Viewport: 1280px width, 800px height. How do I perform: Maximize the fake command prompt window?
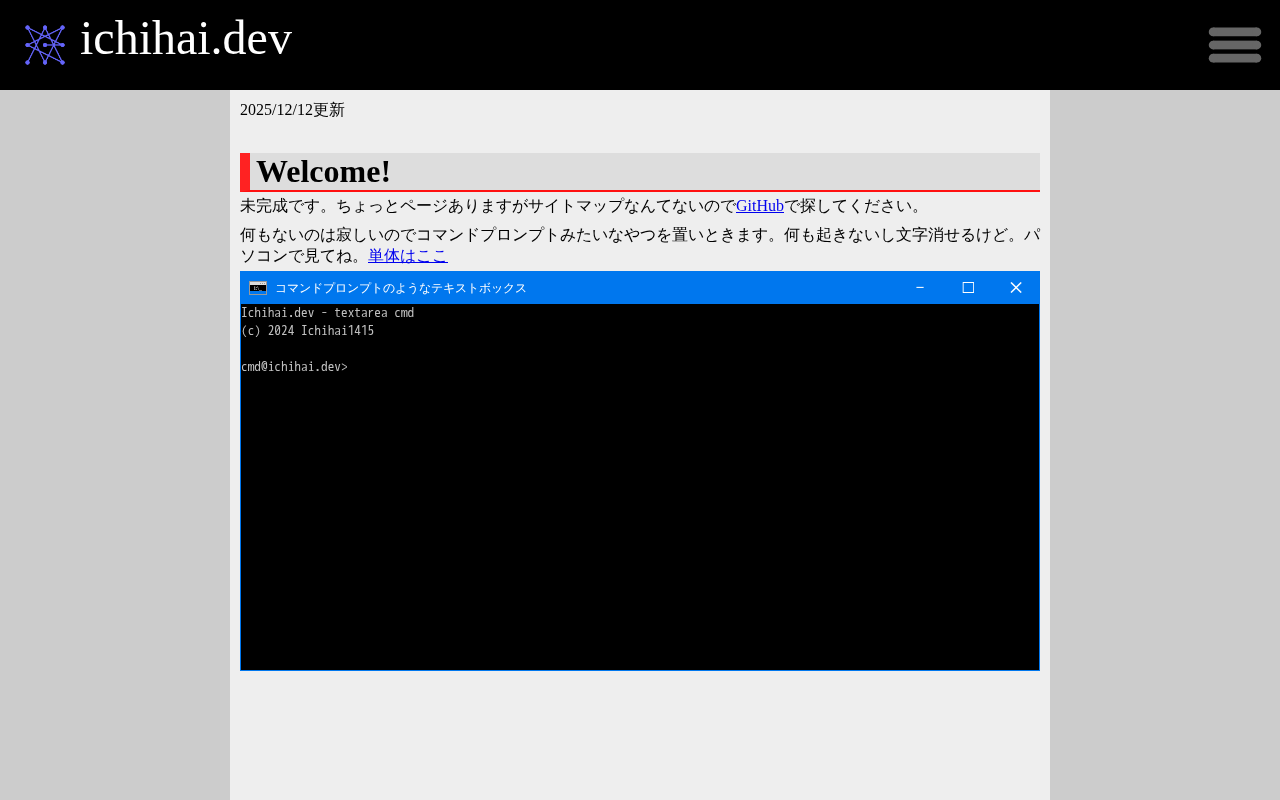(968, 288)
